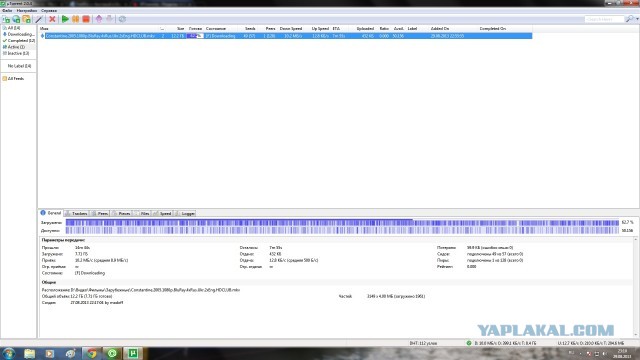Open the search provider dropdown arrow
The image size is (640, 360).
coord(637,19)
